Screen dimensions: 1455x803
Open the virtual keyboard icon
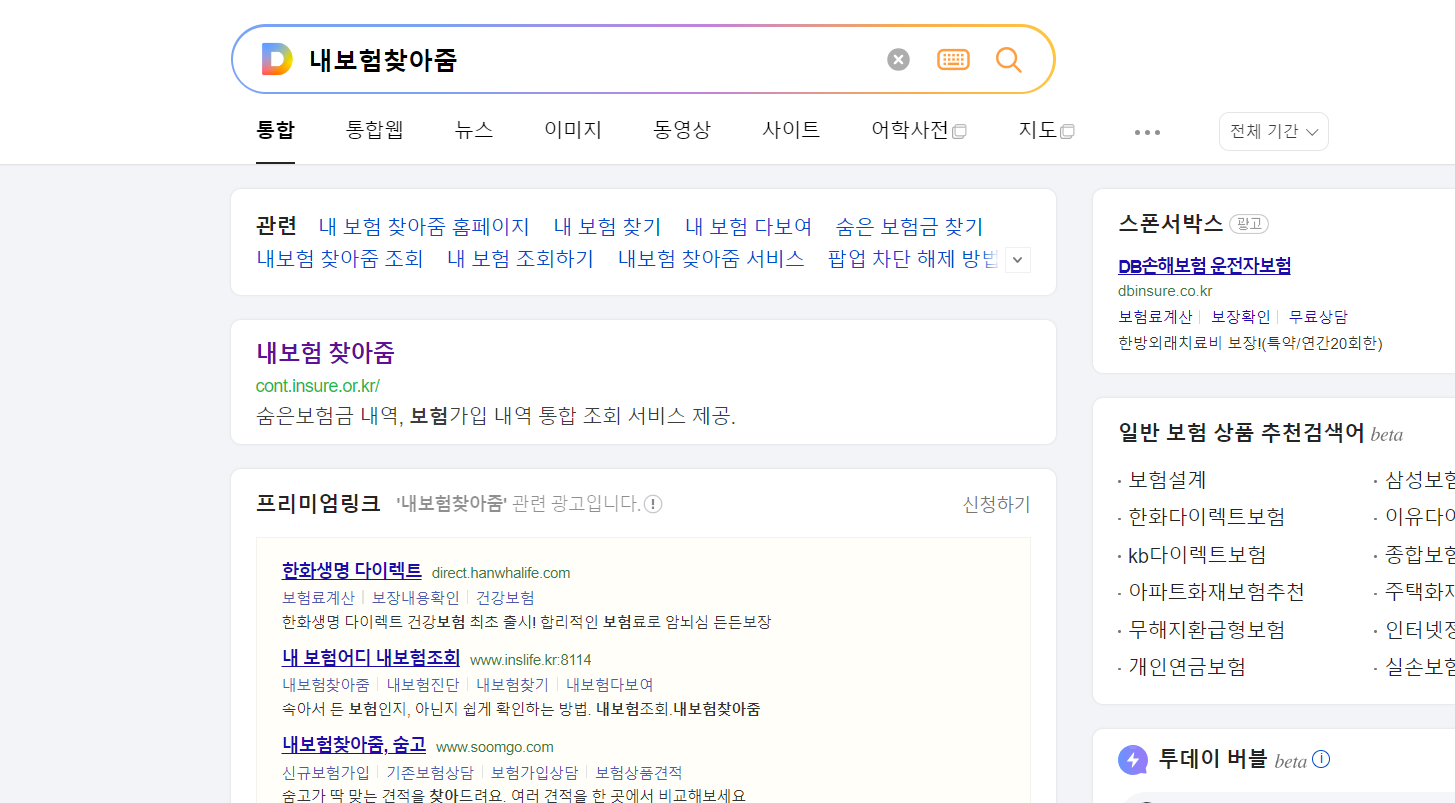(953, 60)
